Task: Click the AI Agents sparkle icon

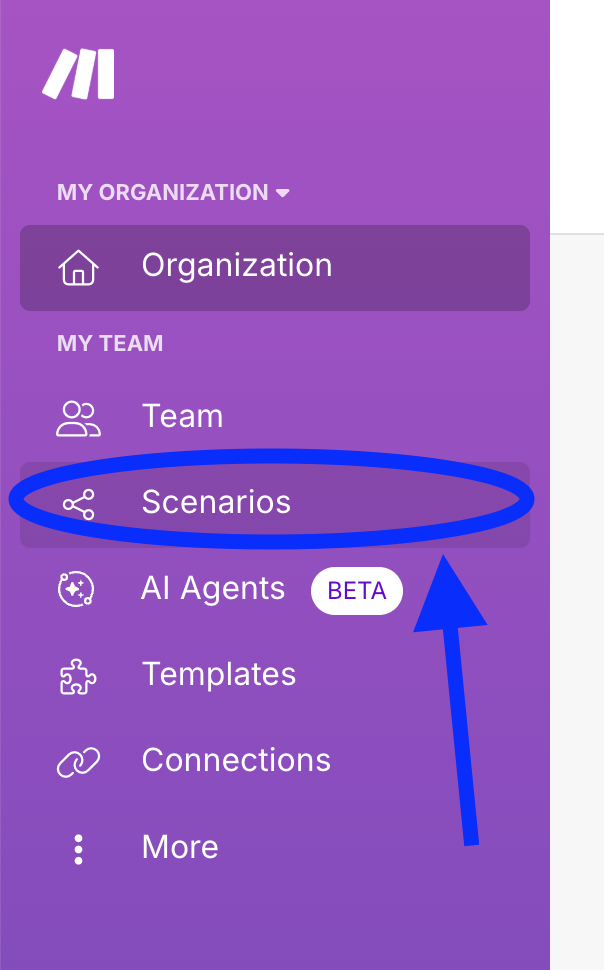Action: [x=79, y=589]
